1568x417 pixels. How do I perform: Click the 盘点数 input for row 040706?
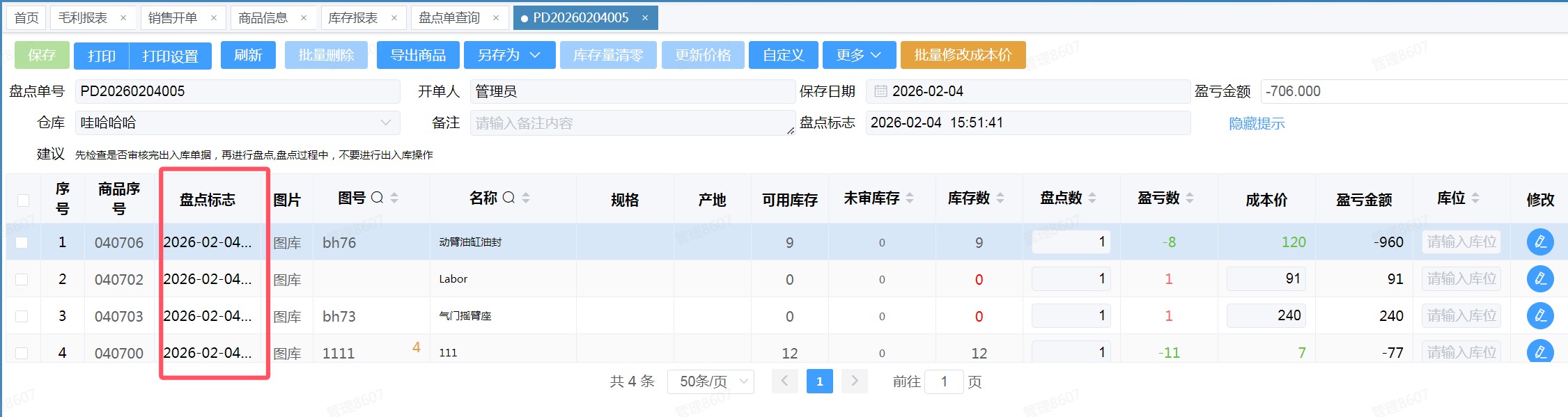pos(1071,242)
